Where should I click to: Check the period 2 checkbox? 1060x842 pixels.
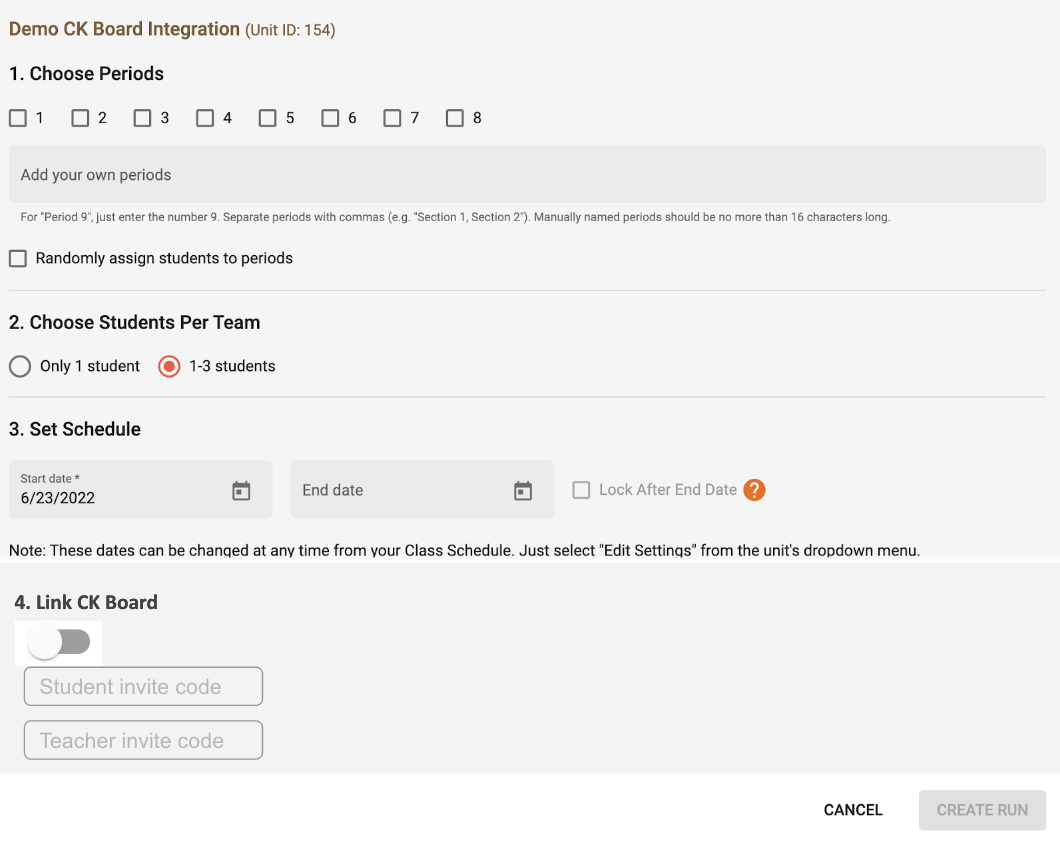80,118
